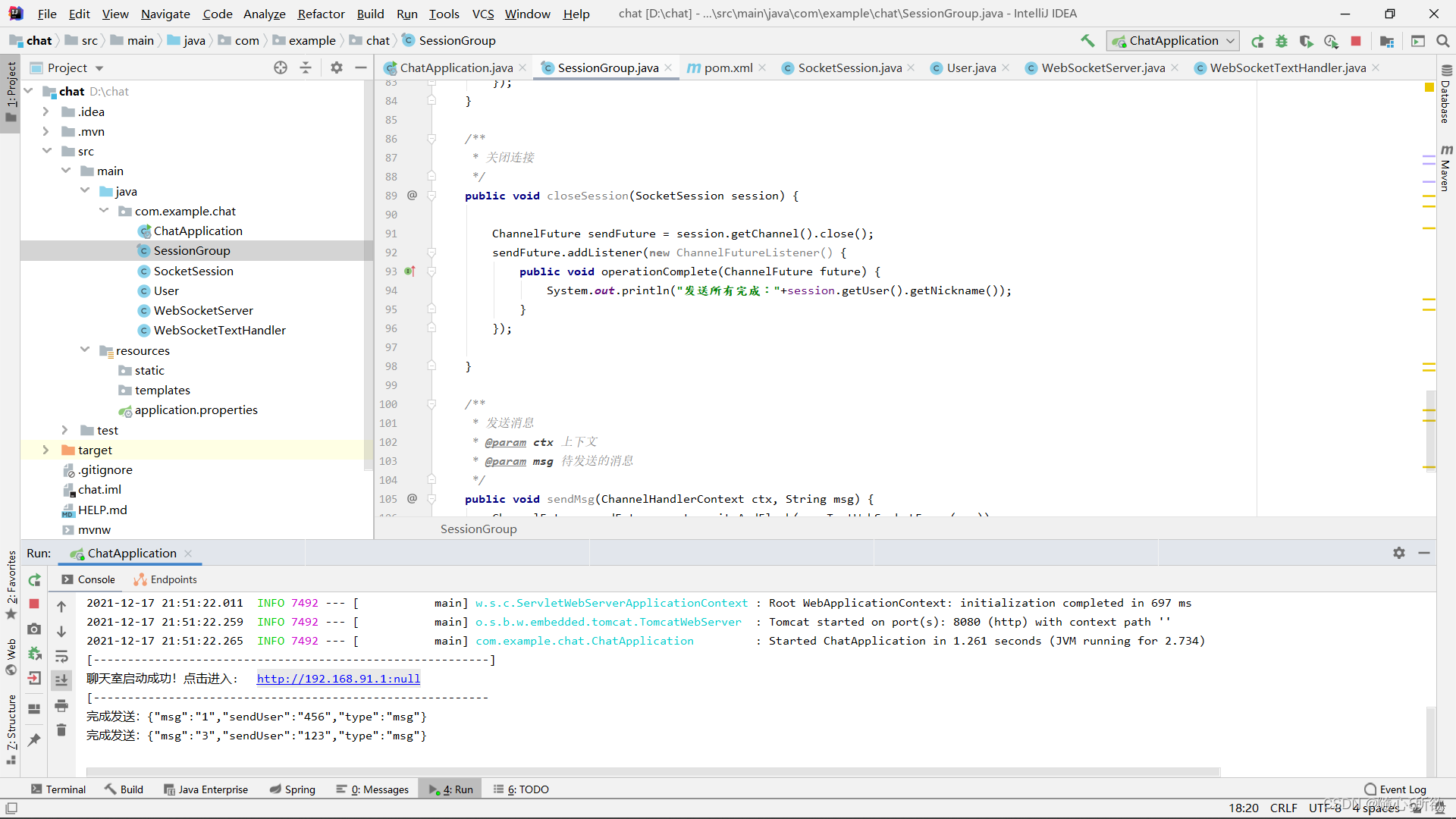This screenshot has height=819, width=1456.
Task: Switch to WebSocketServer.java tab
Action: click(x=1103, y=67)
